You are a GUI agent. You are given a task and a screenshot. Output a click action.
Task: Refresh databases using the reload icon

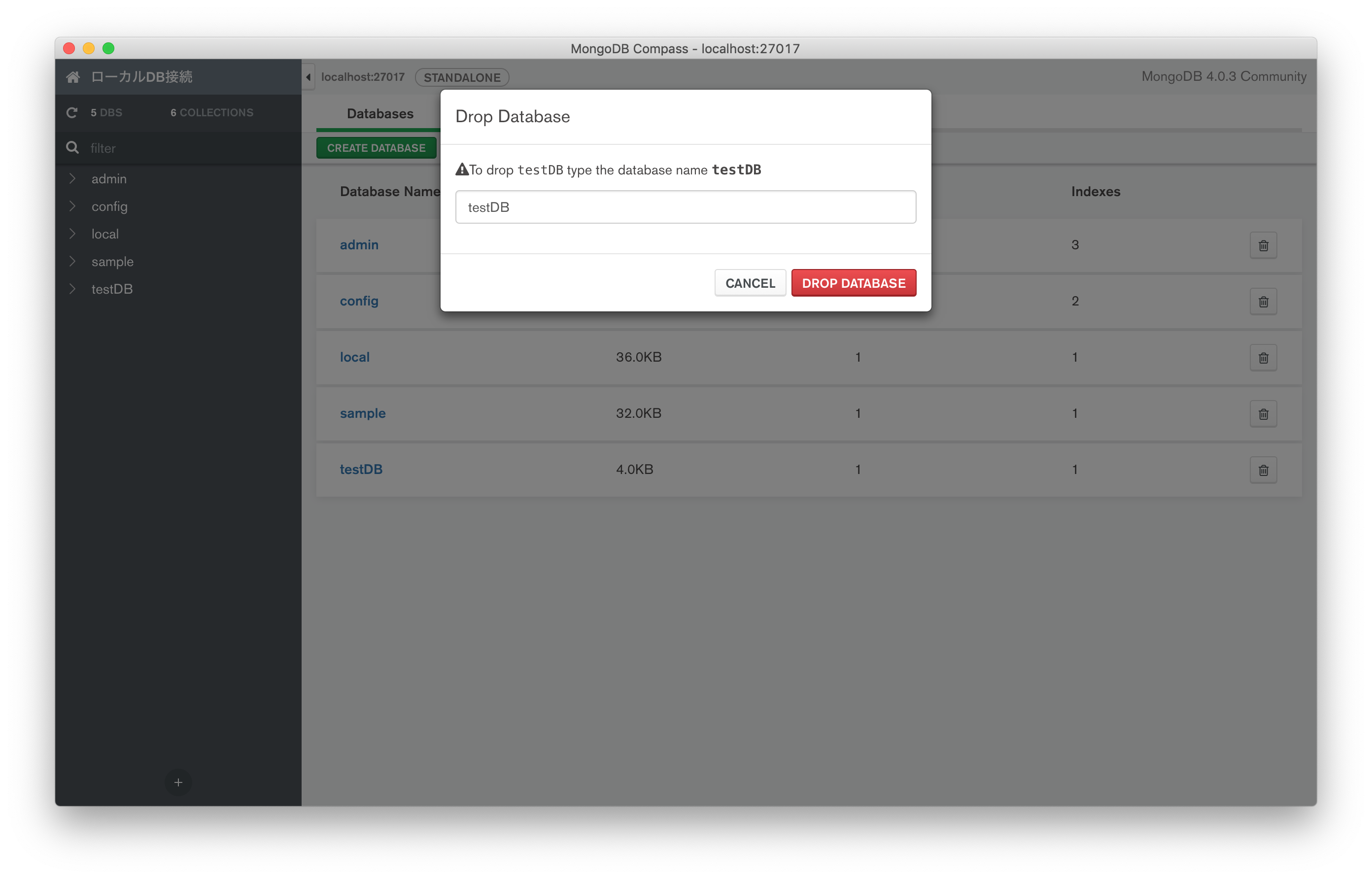click(x=72, y=112)
